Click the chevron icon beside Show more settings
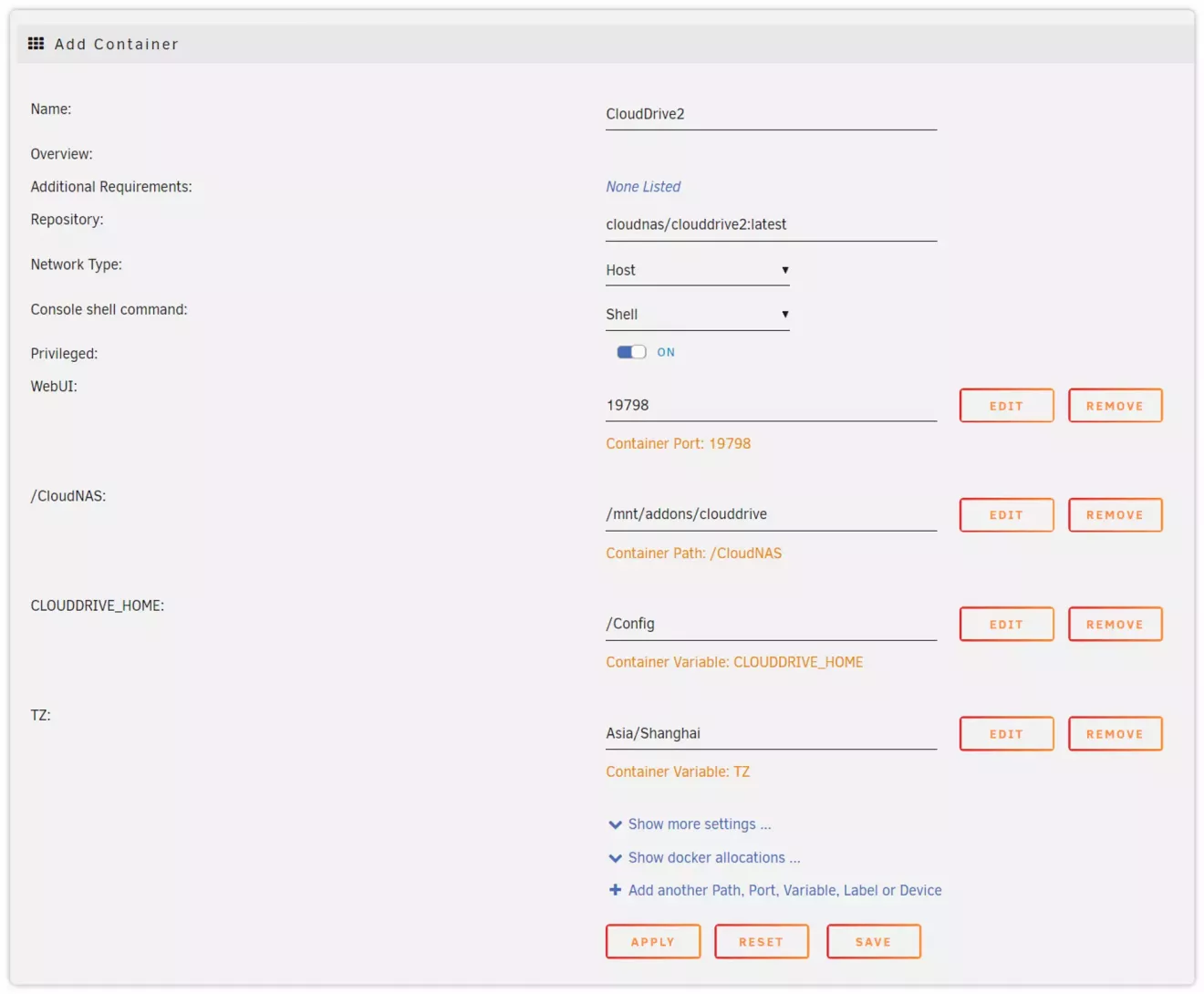This screenshot has width=1204, height=994. click(615, 824)
